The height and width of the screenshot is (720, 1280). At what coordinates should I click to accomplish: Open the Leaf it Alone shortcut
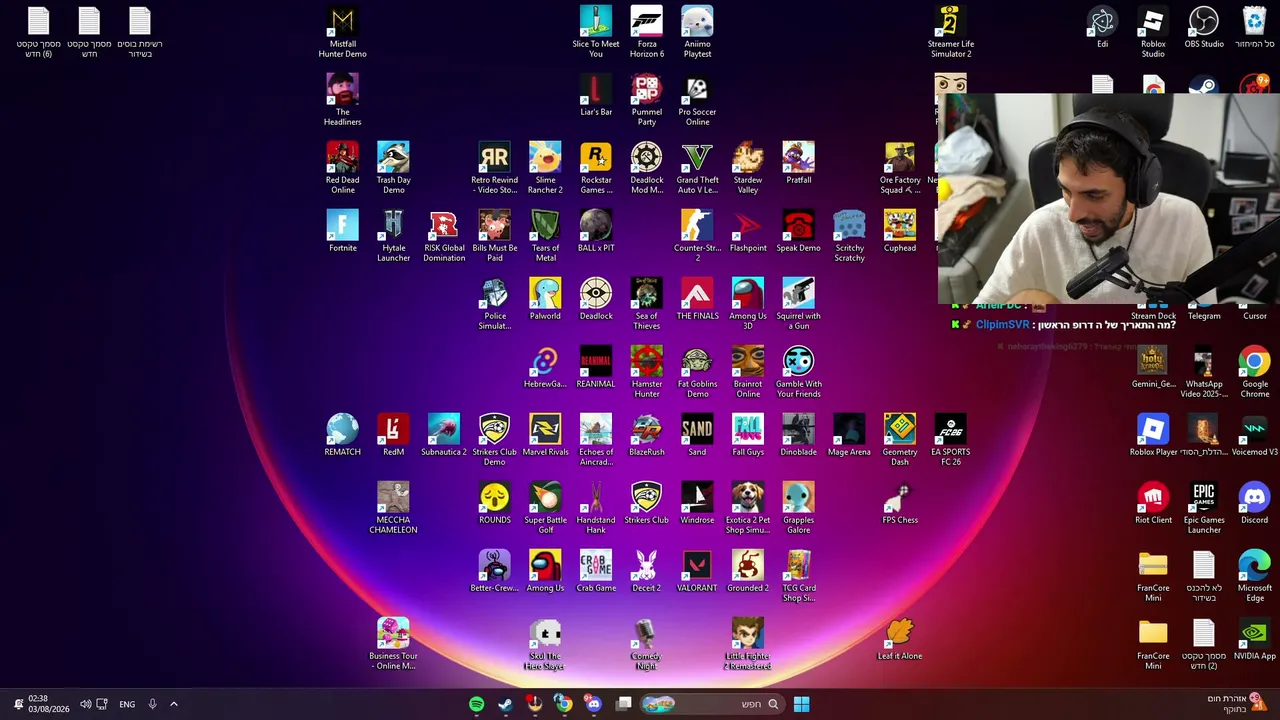pos(900,640)
